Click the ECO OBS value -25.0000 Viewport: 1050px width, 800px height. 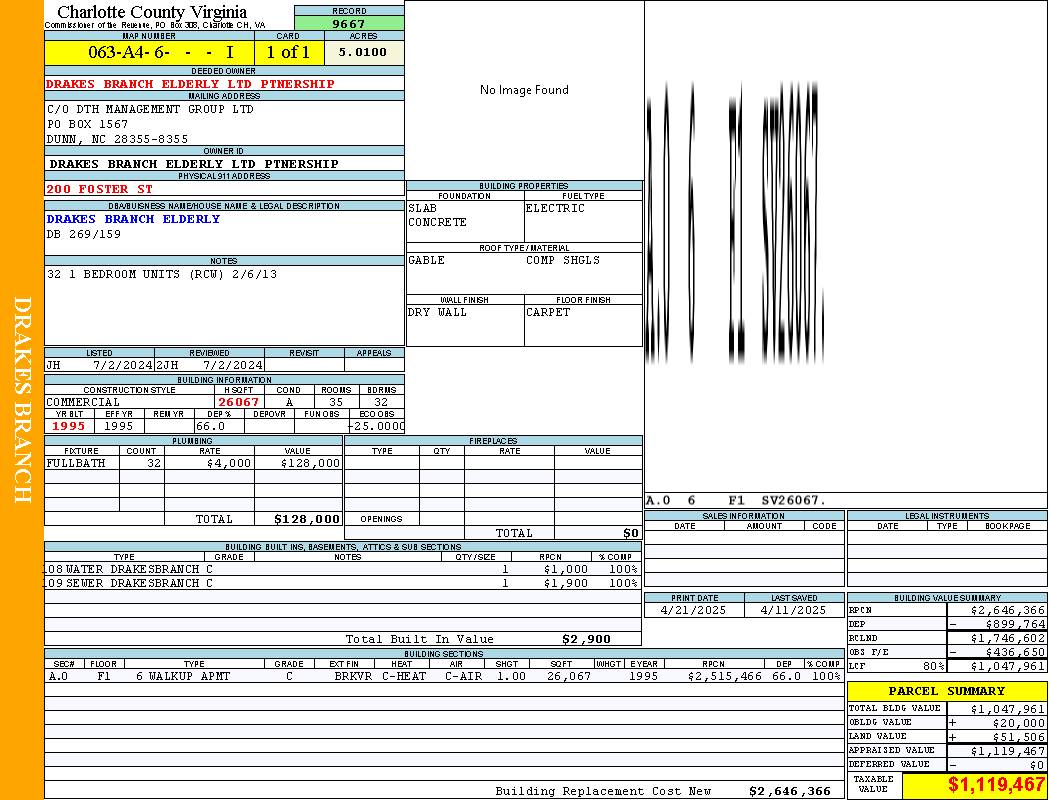coord(376,426)
